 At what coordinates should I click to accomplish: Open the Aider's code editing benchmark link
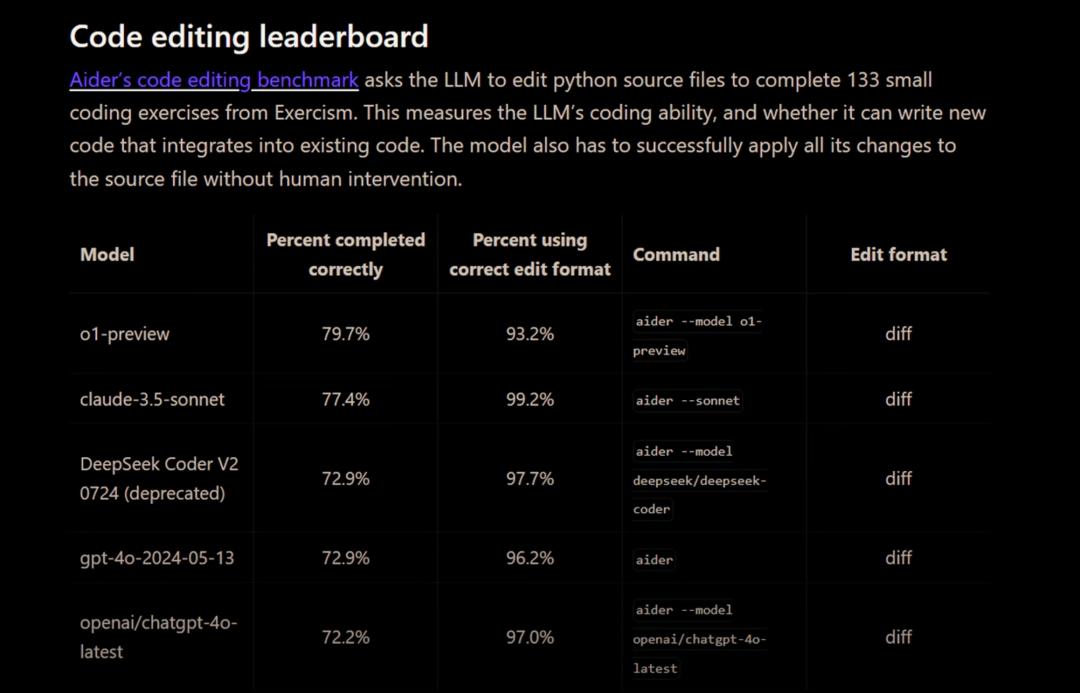coord(213,80)
